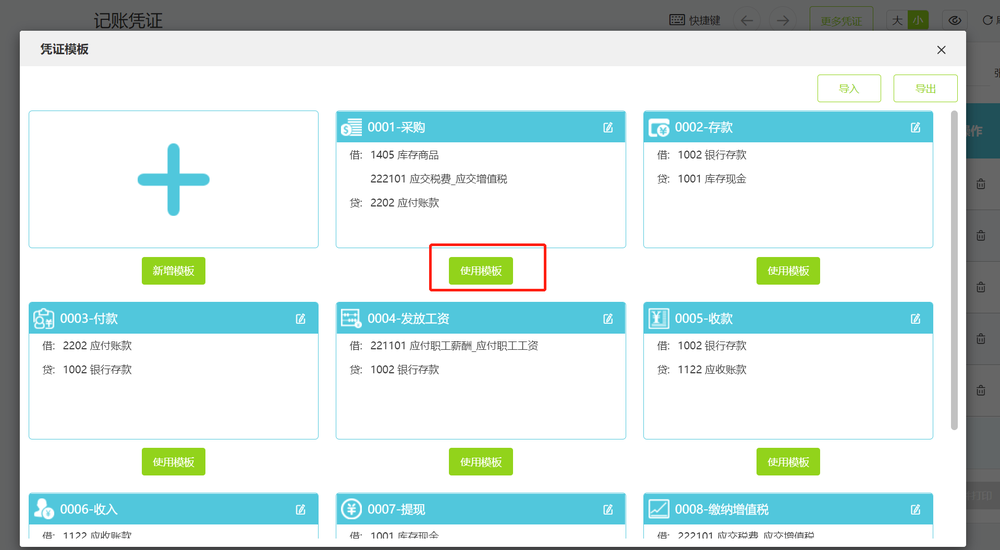Apply the 0002-存款 template

click(788, 271)
